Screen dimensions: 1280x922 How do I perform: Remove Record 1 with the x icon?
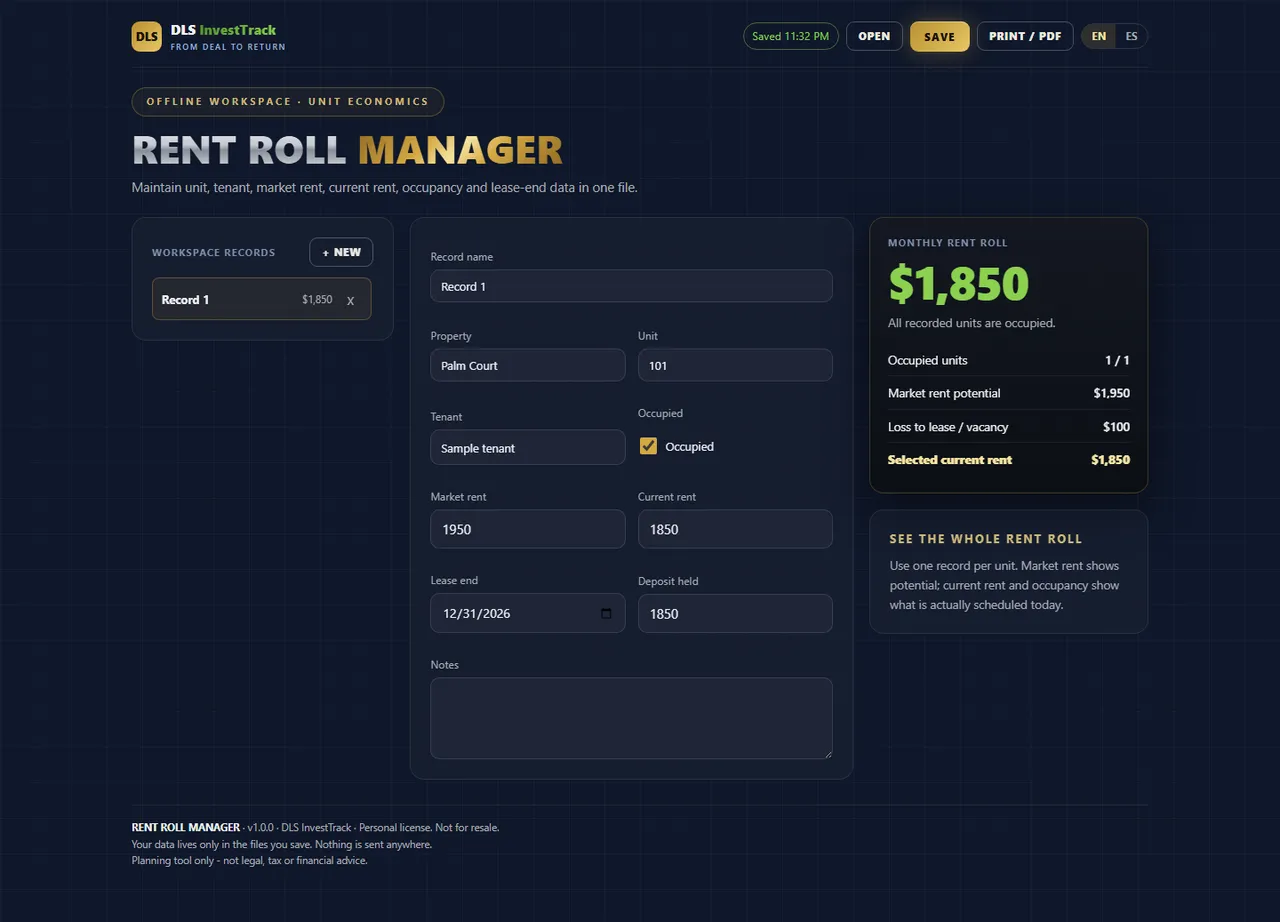pyautogui.click(x=350, y=300)
